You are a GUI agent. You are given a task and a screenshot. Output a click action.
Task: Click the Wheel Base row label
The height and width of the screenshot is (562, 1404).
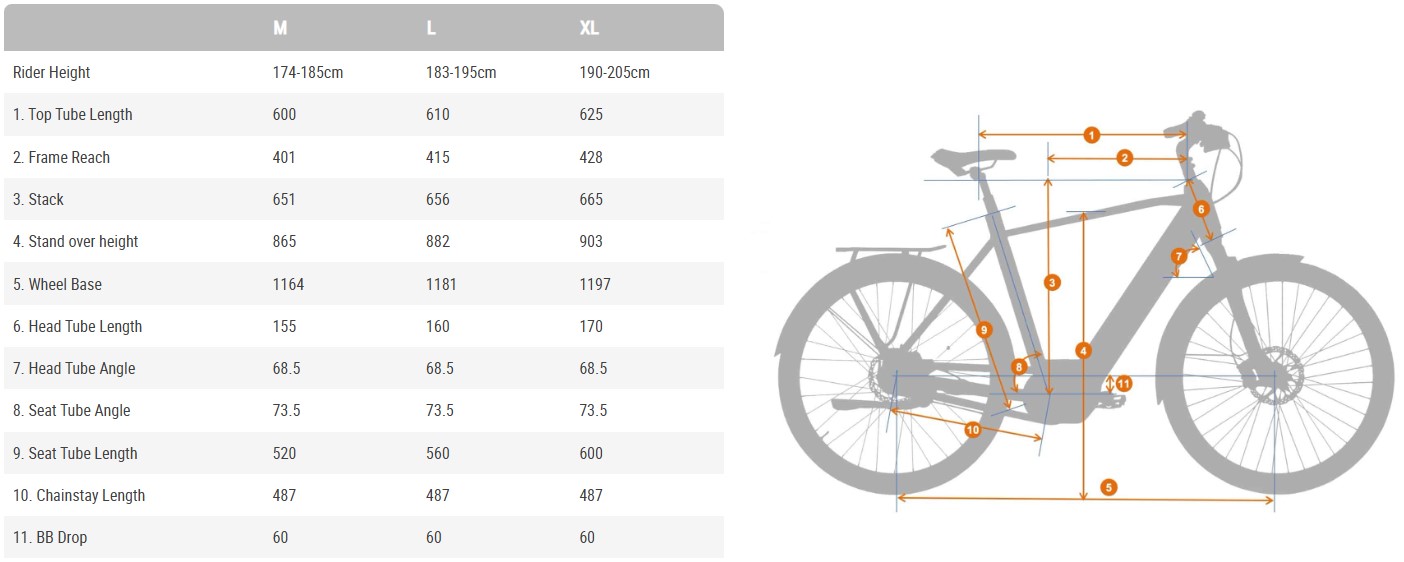57,284
